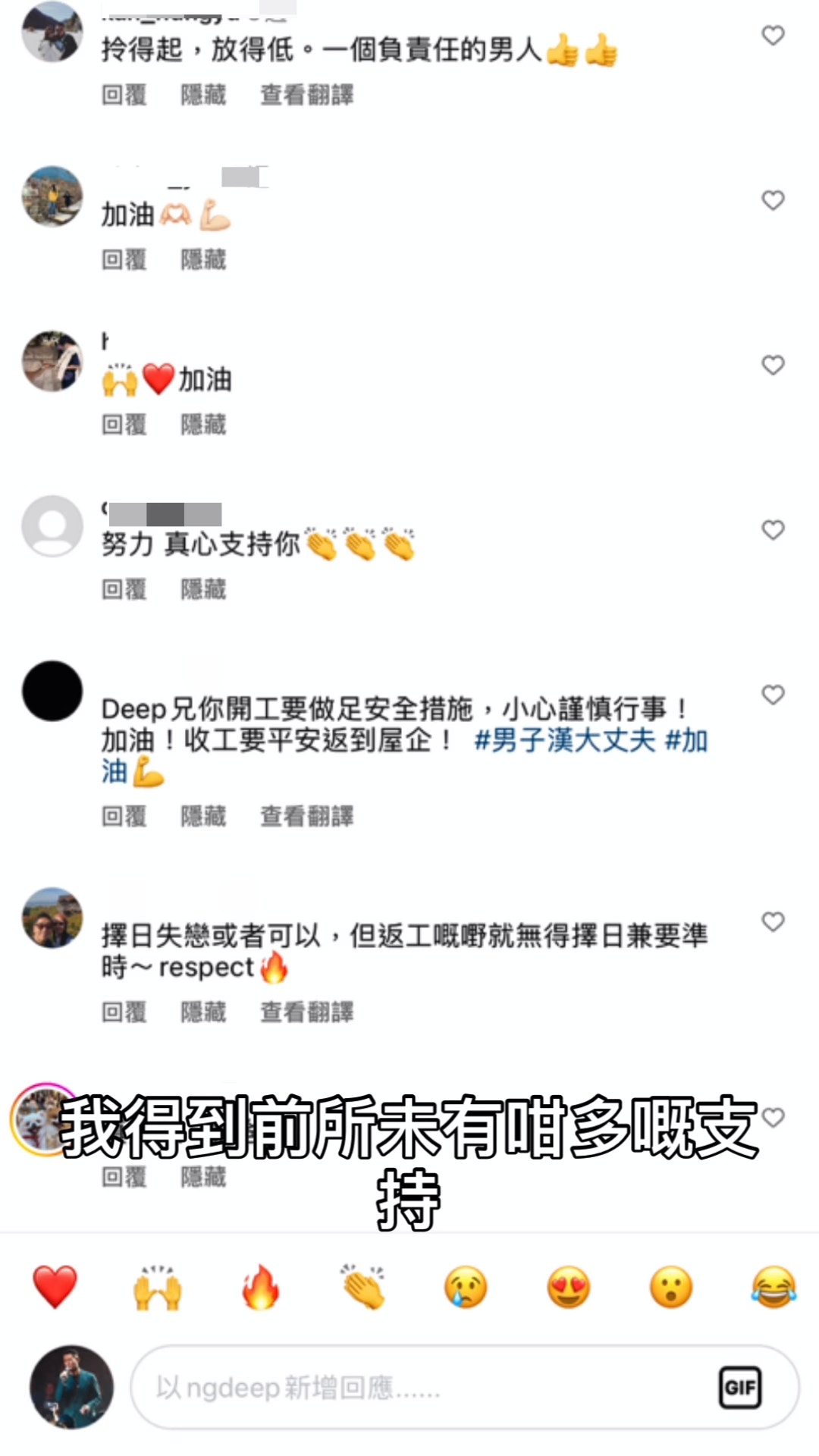Screen dimensions: 819x1456
Task: Reply to the 擇日失戀 respect comment
Action: pos(124,1012)
